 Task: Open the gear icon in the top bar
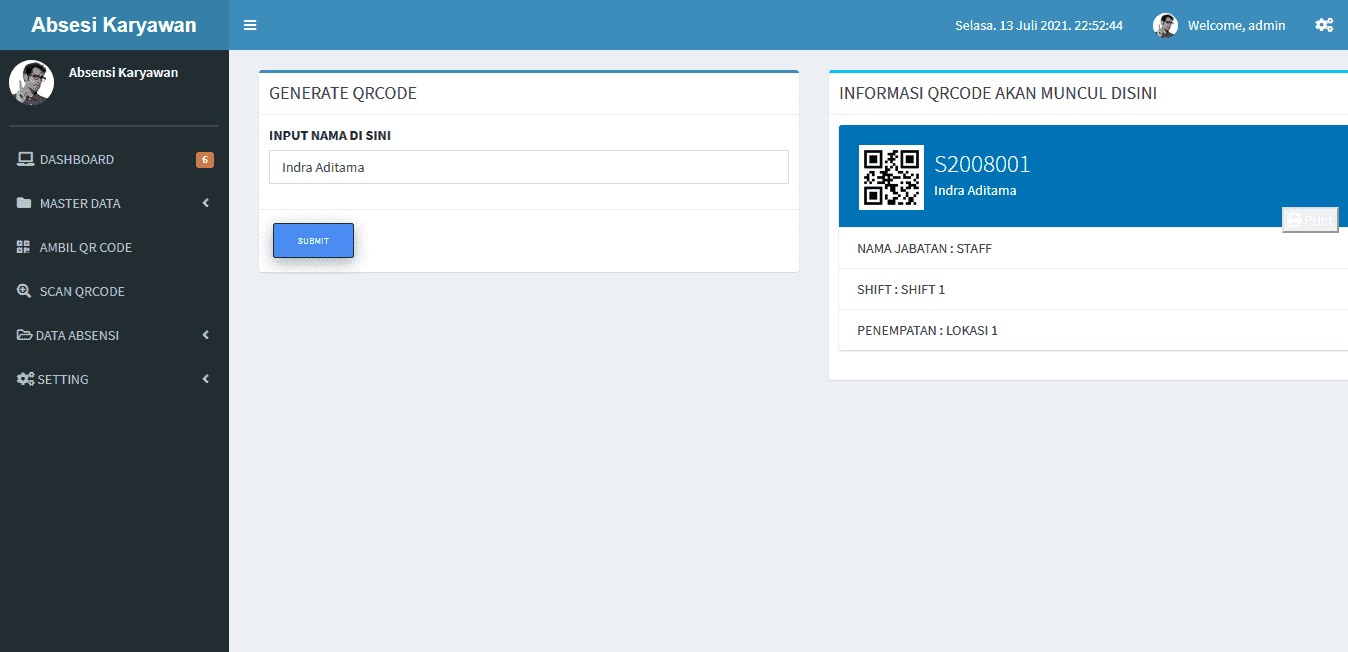[1324, 24]
